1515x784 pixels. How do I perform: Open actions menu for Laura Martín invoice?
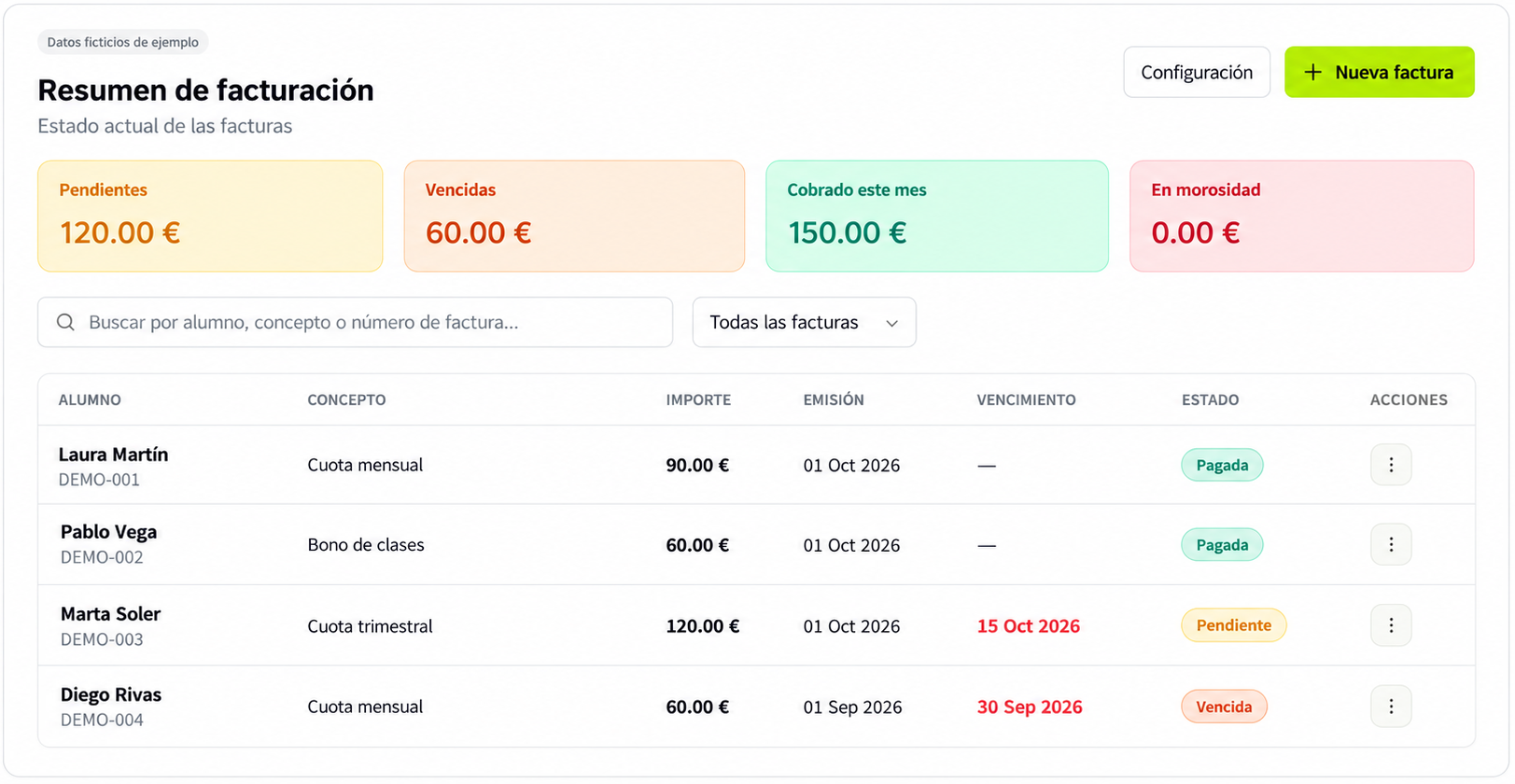1391,465
